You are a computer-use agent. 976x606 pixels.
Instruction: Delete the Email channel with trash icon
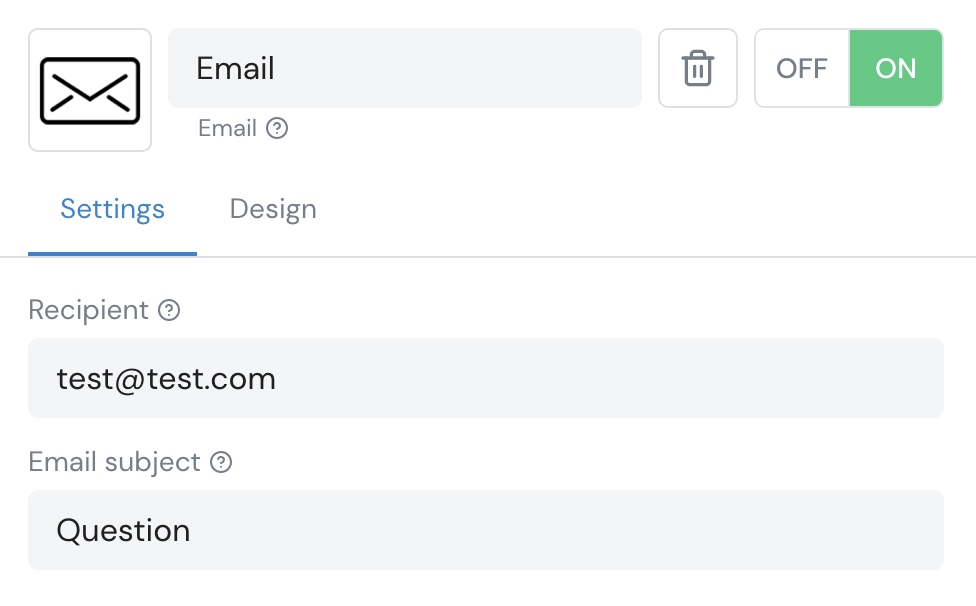(697, 68)
